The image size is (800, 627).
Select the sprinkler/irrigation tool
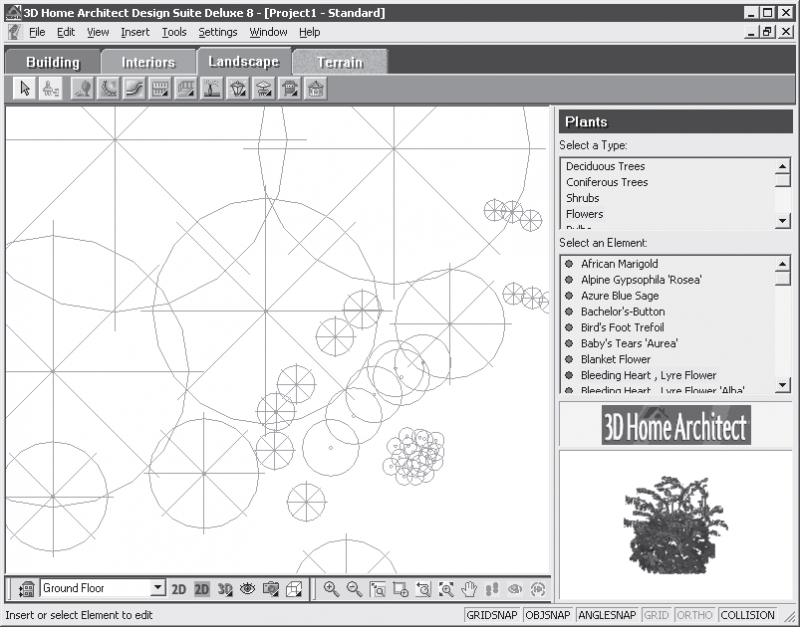[x=212, y=89]
